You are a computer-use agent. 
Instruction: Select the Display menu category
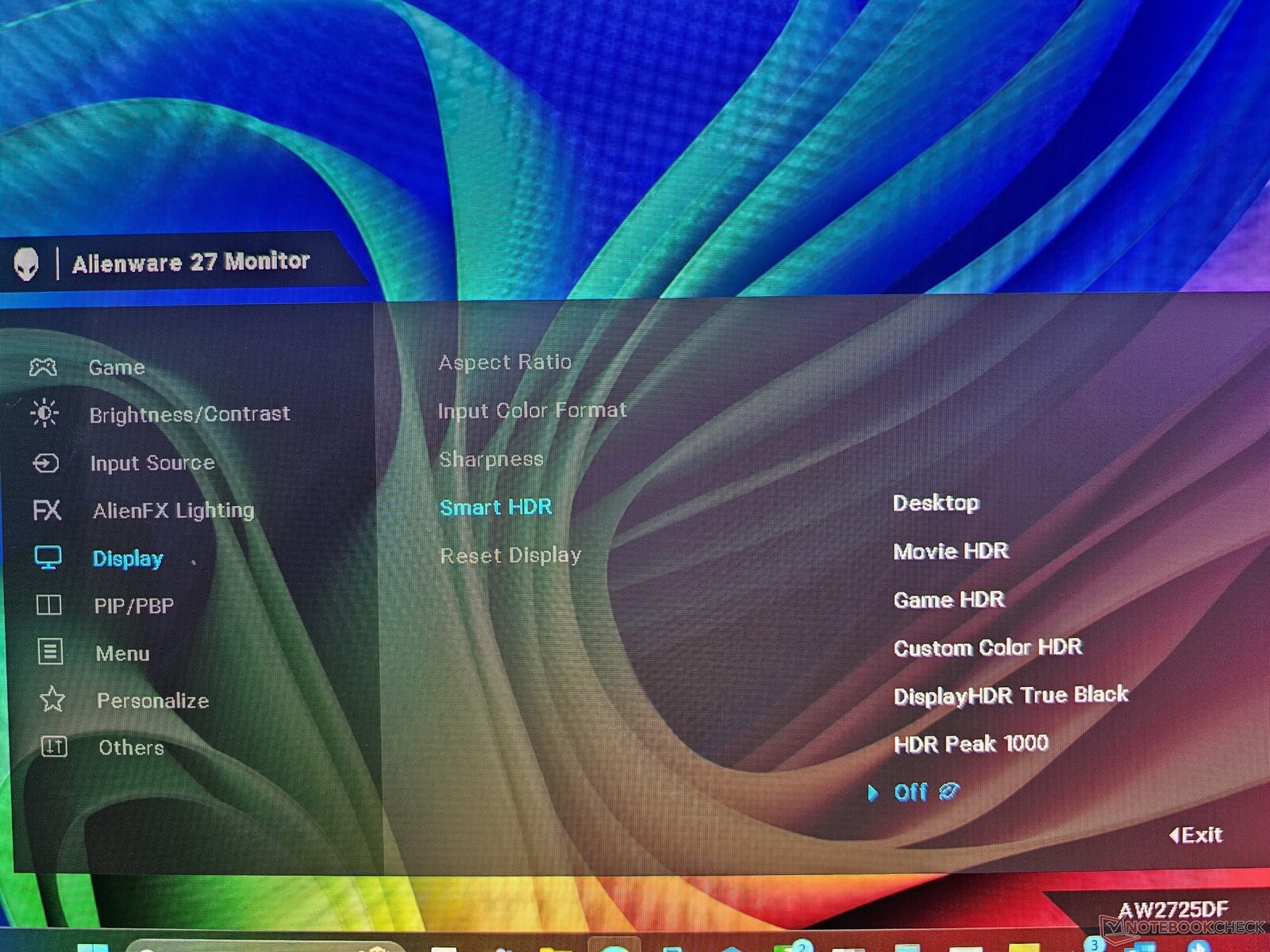click(128, 559)
